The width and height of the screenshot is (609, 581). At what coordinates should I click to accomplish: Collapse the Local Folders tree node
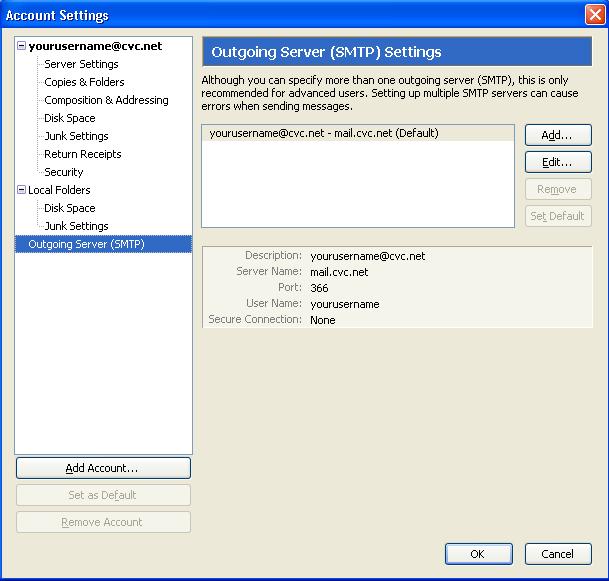[21, 190]
